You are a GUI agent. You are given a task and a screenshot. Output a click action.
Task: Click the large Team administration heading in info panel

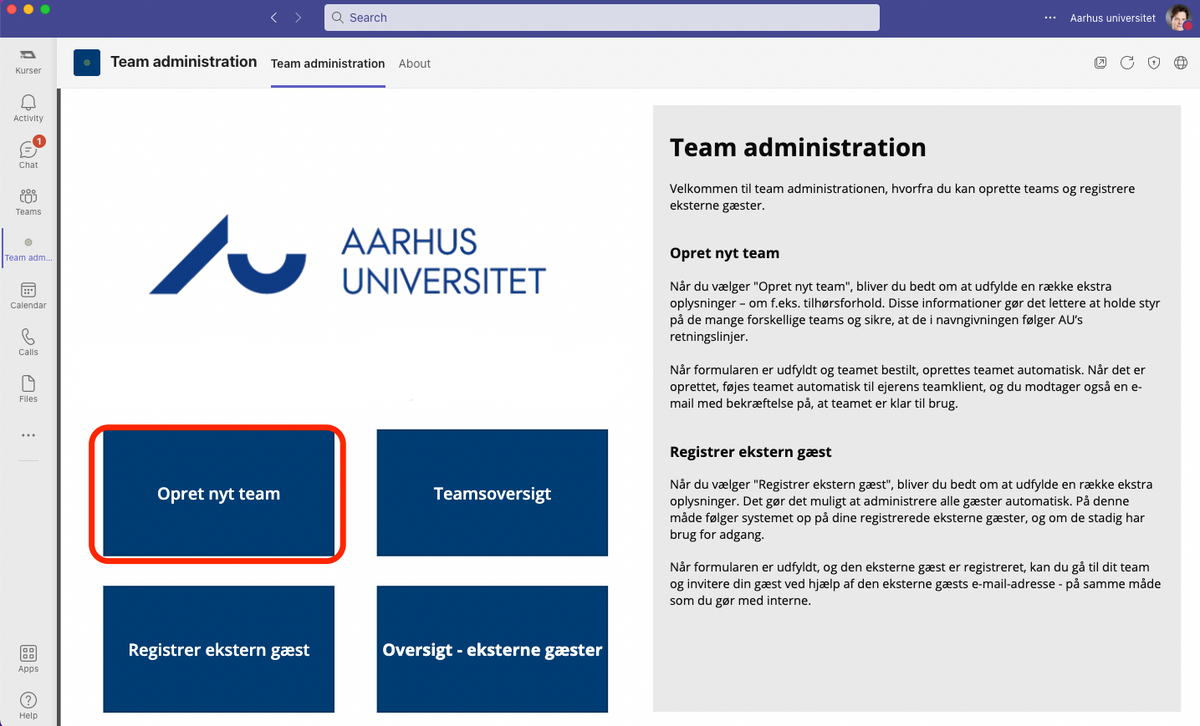click(x=798, y=148)
